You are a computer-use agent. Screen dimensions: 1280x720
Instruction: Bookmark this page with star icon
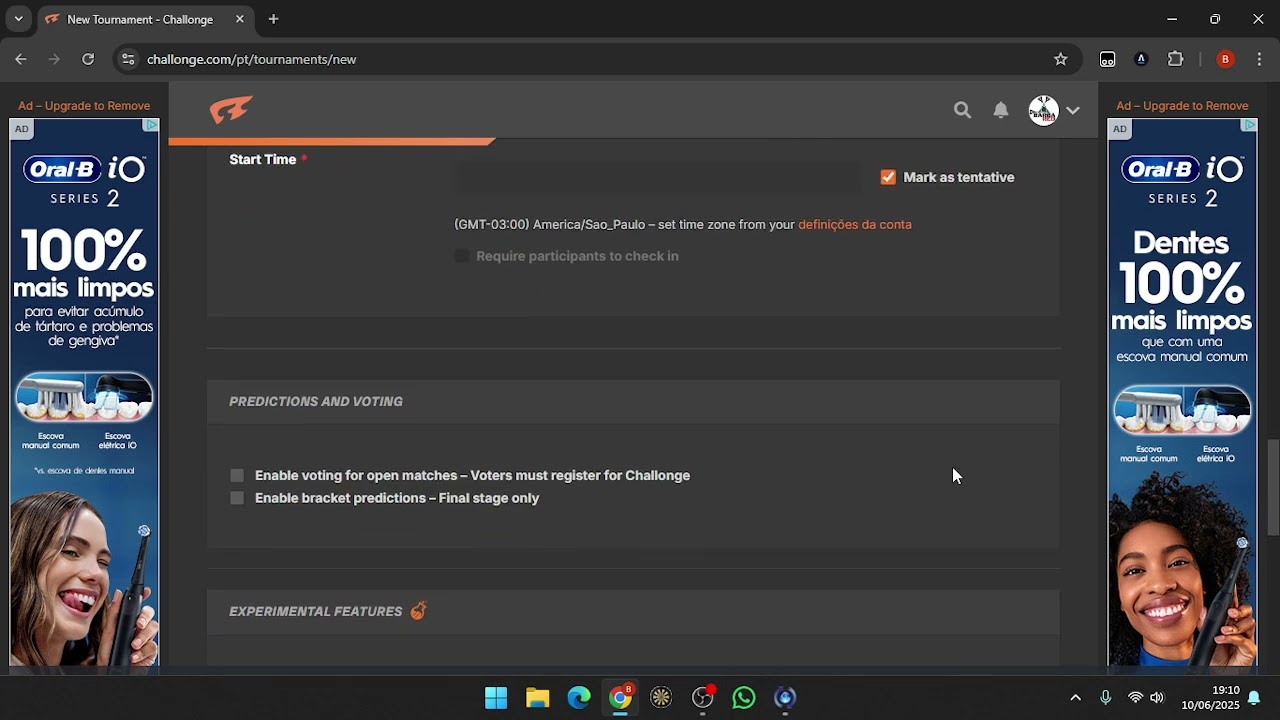pos(1060,59)
